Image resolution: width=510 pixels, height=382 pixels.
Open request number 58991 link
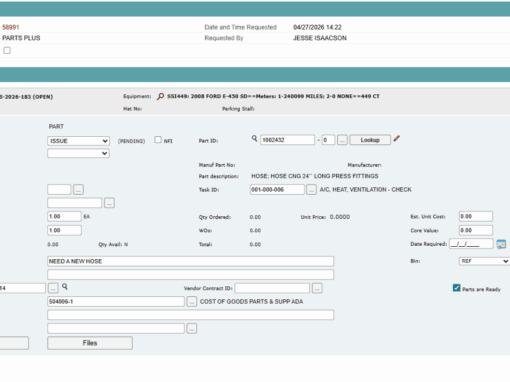click(11, 27)
